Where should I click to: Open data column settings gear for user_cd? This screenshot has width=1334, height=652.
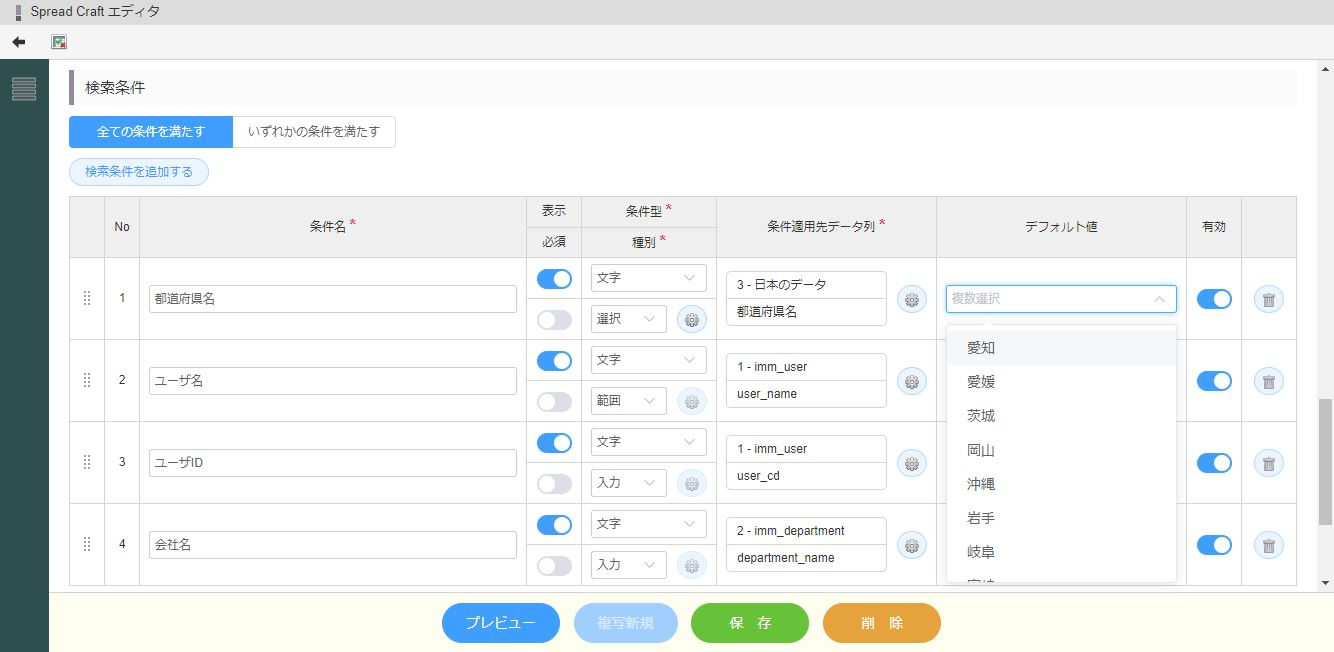click(x=911, y=463)
